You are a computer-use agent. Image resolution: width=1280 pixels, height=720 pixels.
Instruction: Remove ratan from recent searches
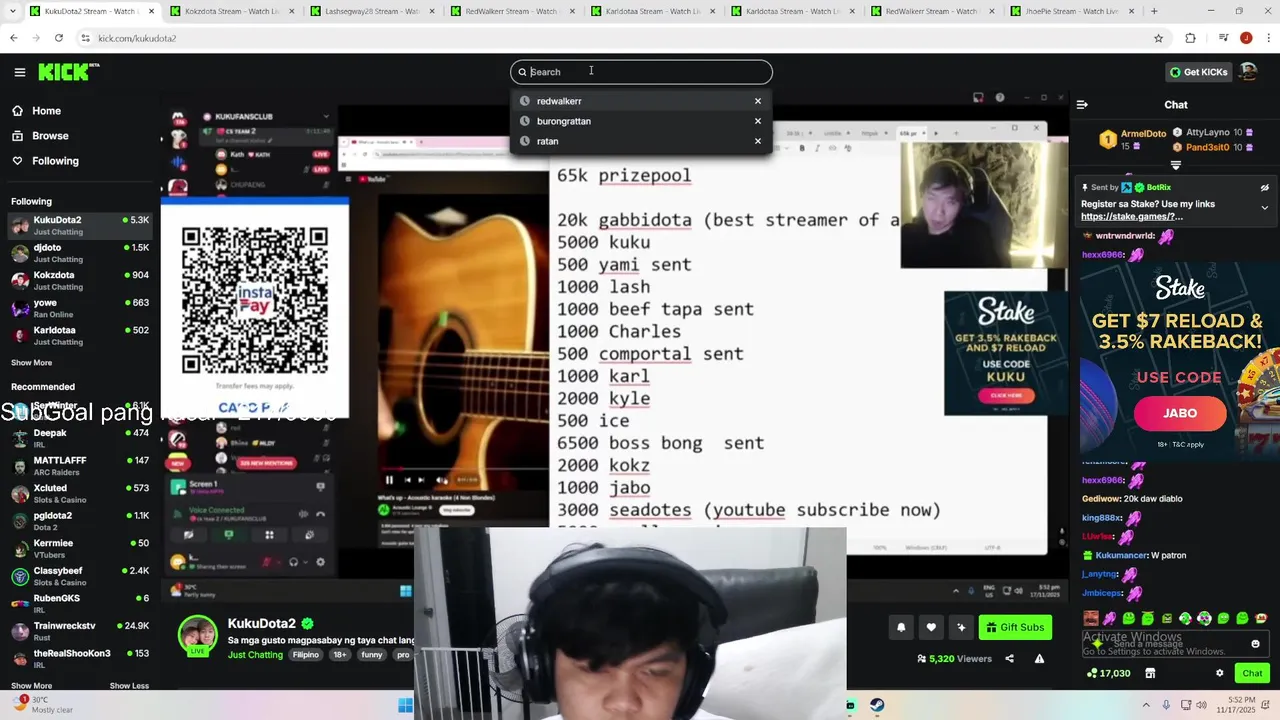tap(758, 141)
